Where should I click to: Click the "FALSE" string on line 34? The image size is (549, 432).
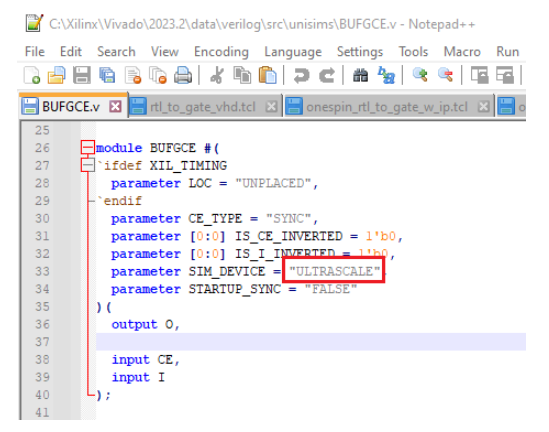click(x=331, y=289)
